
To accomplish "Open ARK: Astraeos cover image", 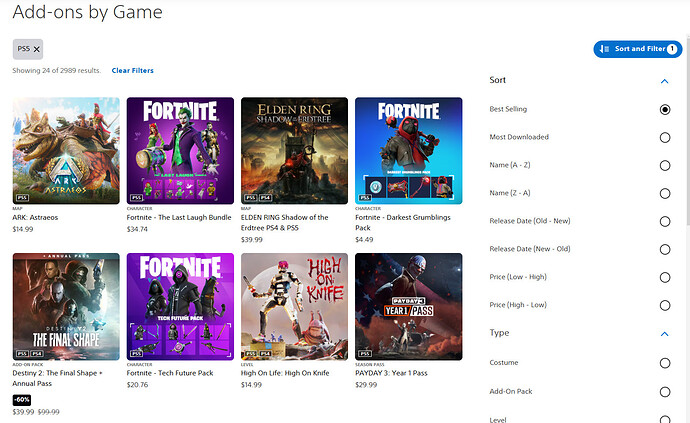I will point(66,151).
